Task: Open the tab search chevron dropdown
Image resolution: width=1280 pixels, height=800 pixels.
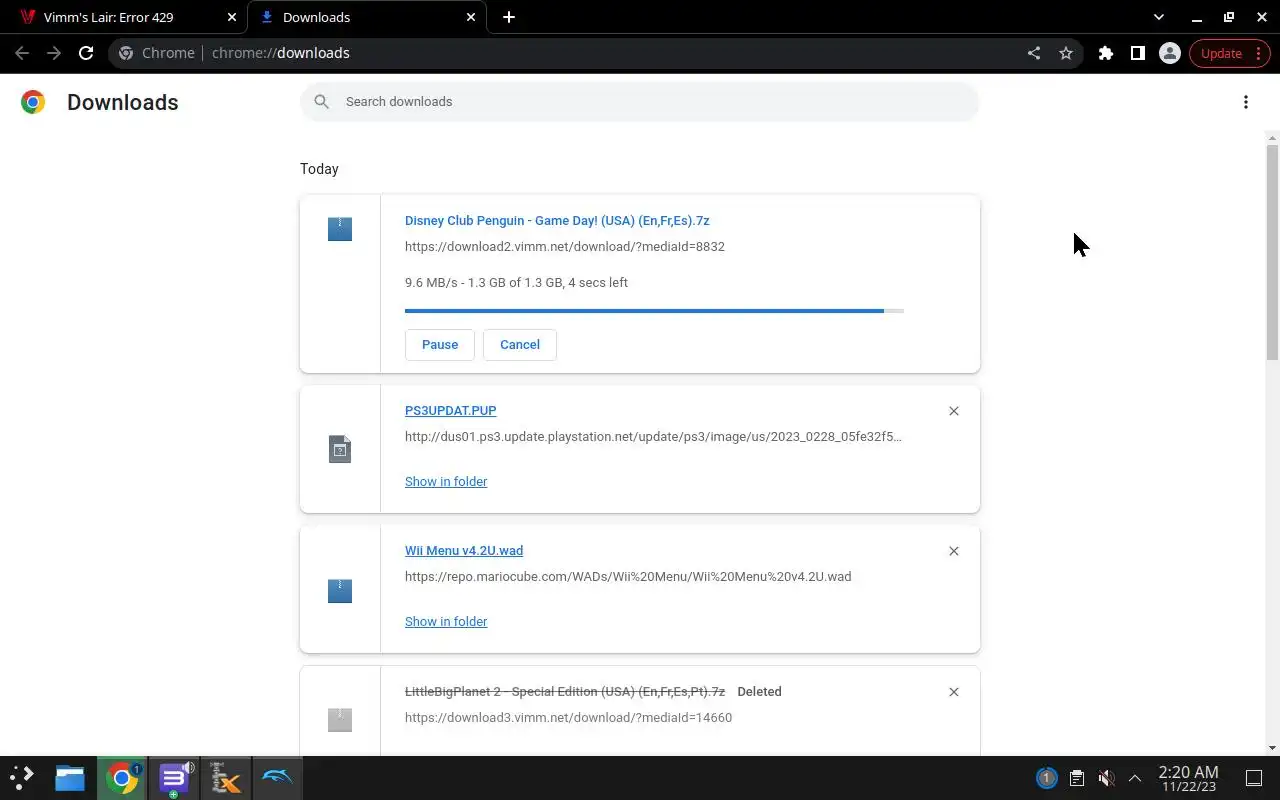Action: (1159, 17)
